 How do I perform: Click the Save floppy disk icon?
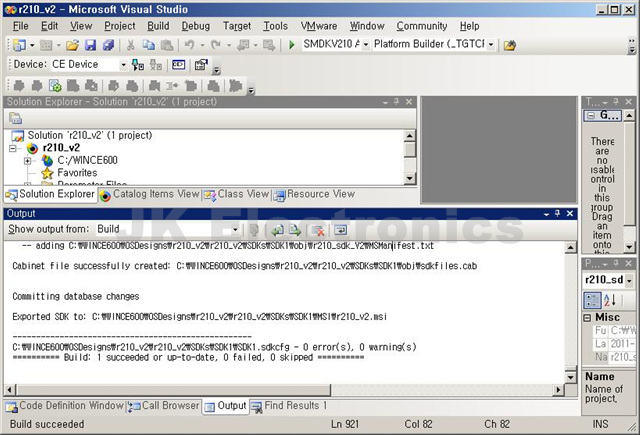pos(90,45)
